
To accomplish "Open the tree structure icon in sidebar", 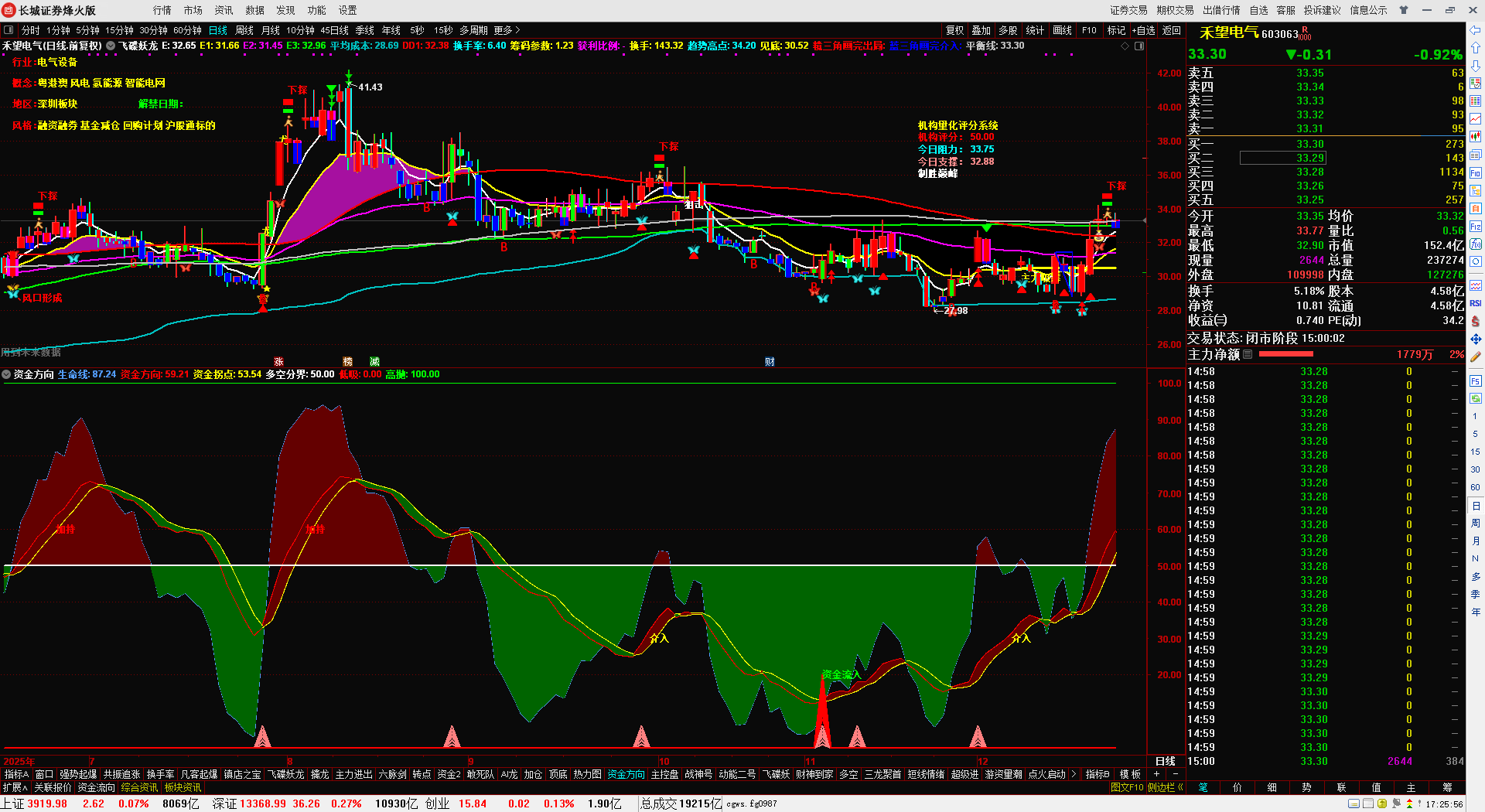I will [x=1476, y=190].
